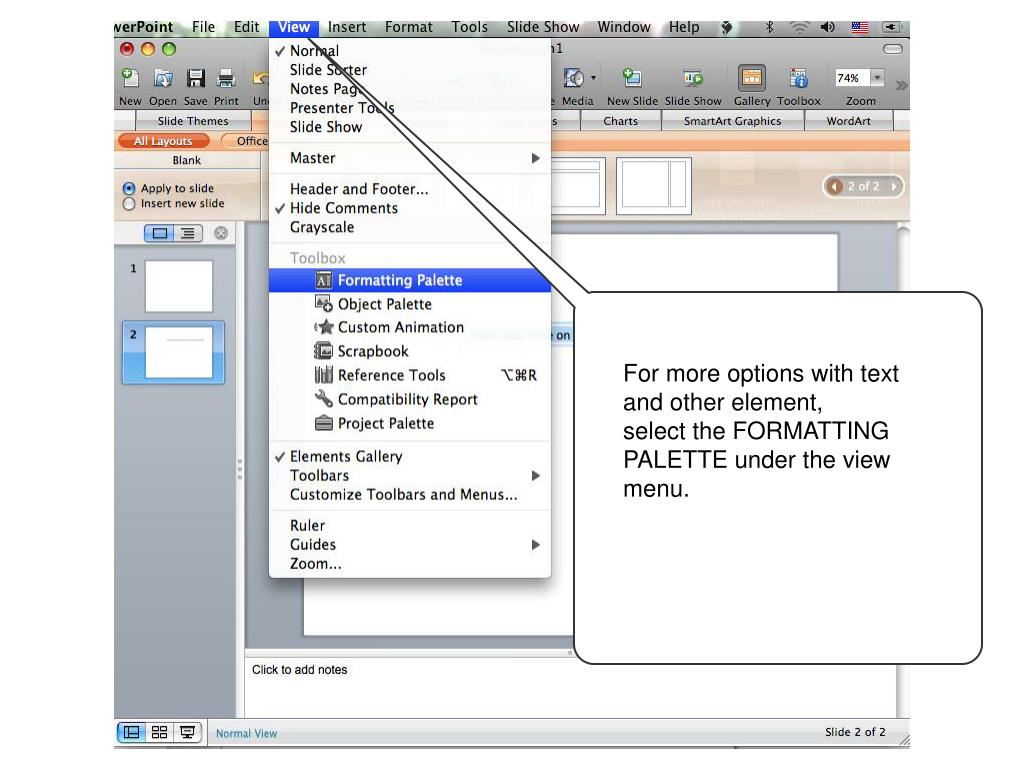Viewport: 1024px width, 768px height.
Task: Open the Format menu
Action: (x=409, y=27)
